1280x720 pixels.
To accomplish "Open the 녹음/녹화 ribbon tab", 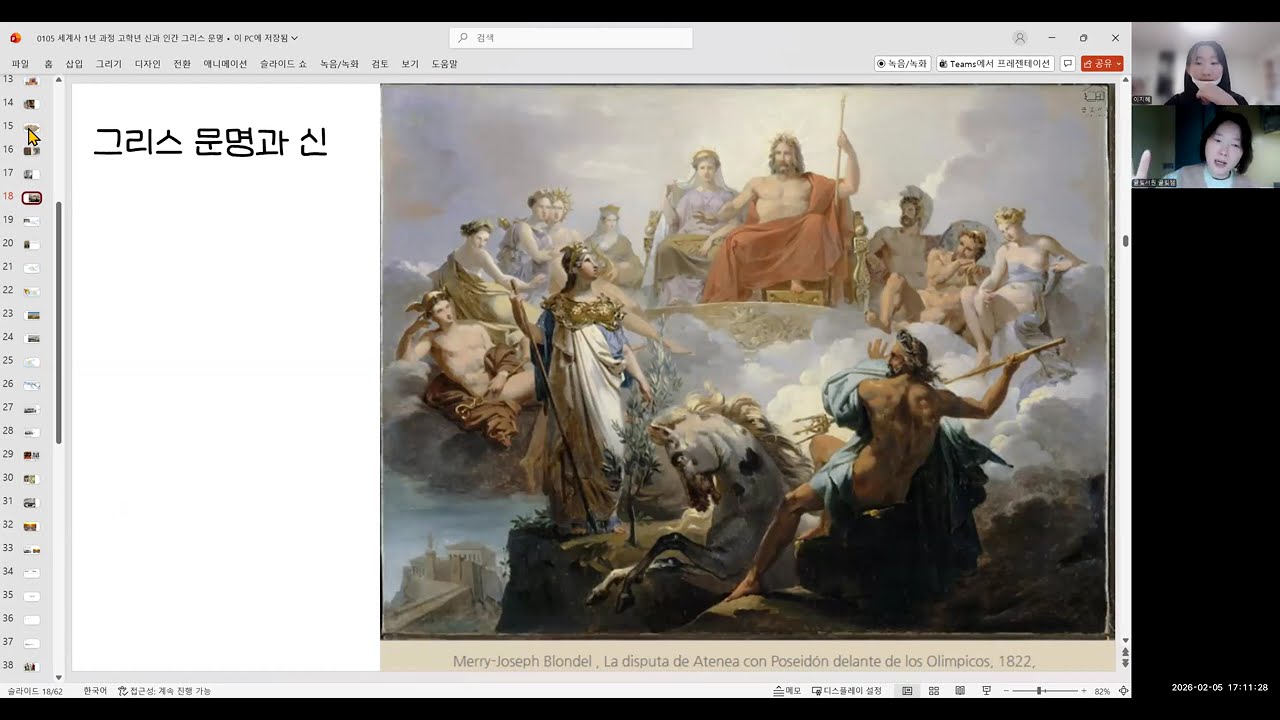I will (339, 64).
